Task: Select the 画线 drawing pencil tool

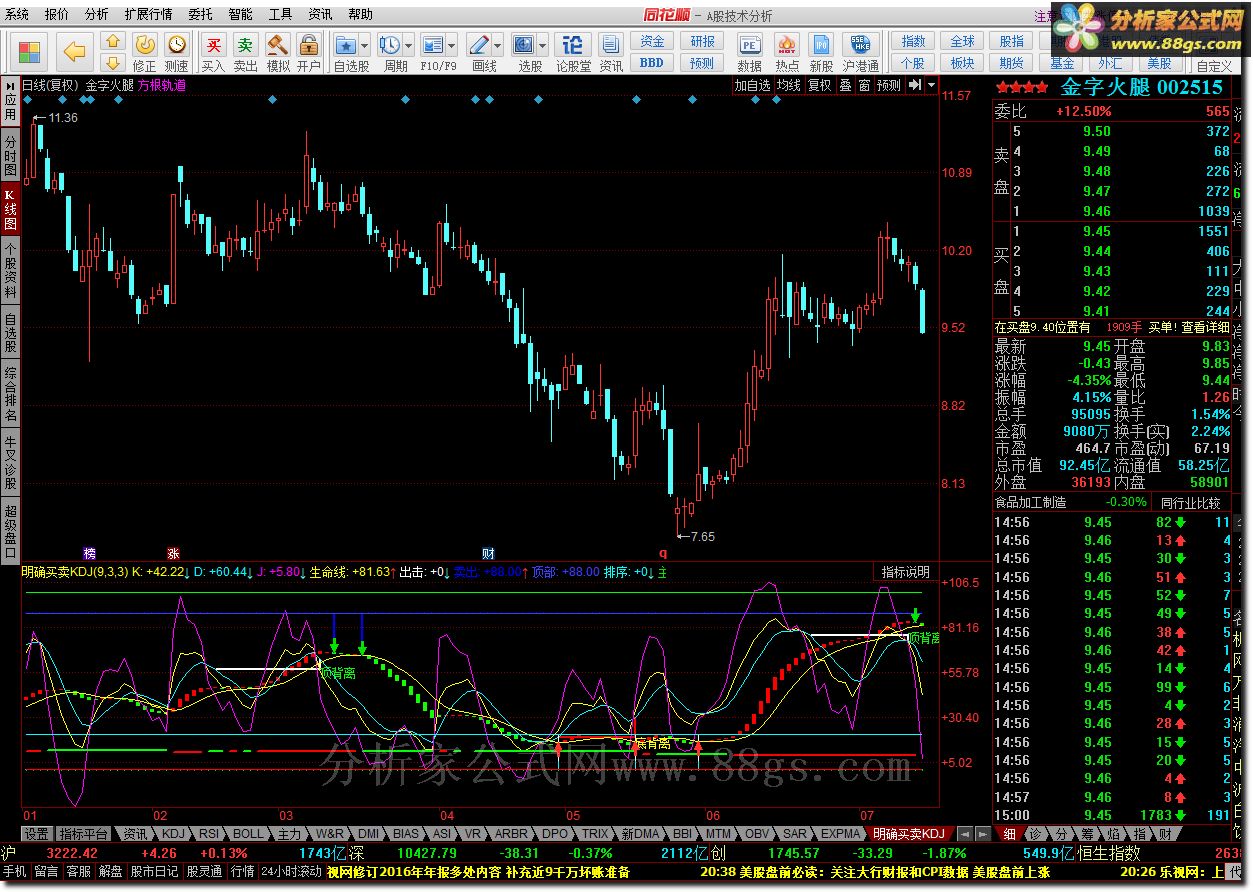Action: [x=479, y=45]
